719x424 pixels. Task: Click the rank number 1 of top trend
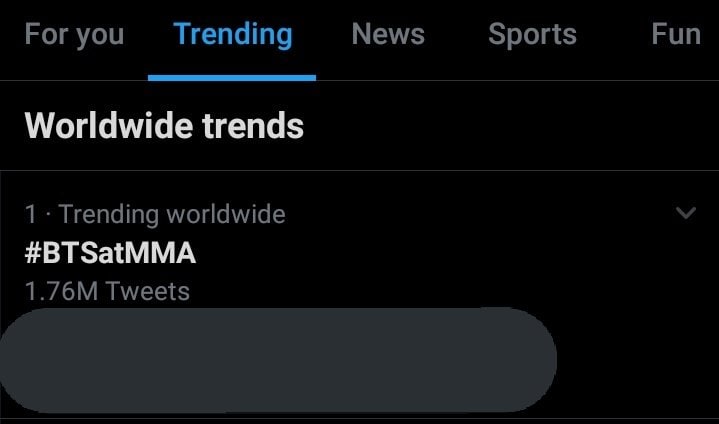point(31,214)
